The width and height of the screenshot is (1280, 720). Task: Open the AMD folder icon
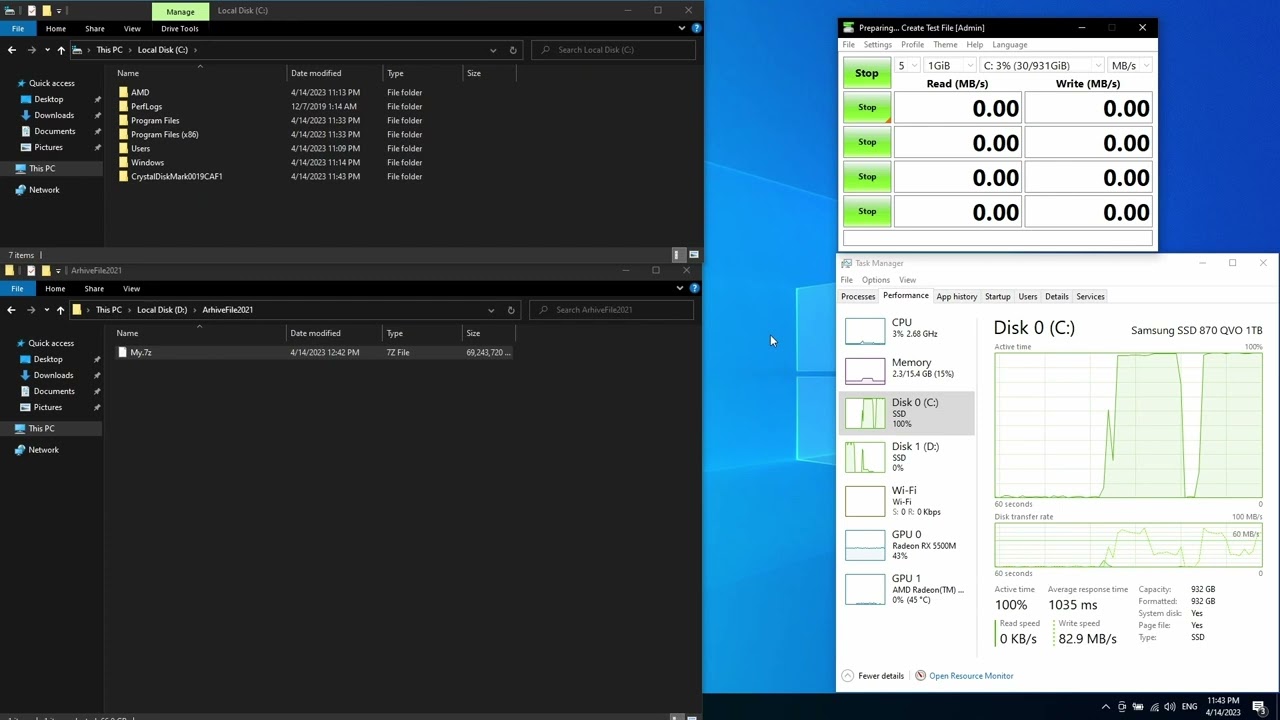[x=123, y=92]
